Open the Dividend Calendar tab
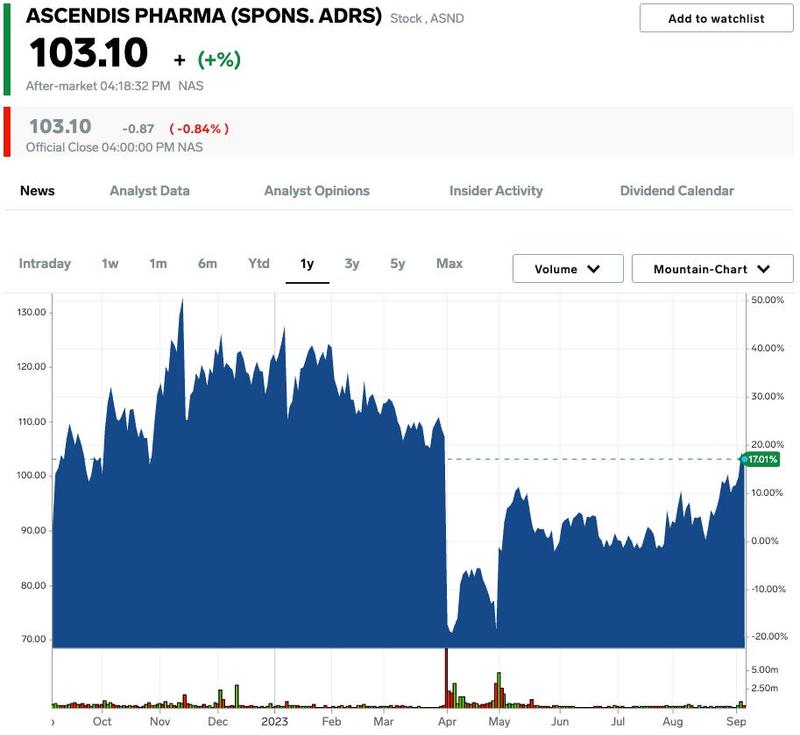Screen dimensions: 800x735 [677, 191]
